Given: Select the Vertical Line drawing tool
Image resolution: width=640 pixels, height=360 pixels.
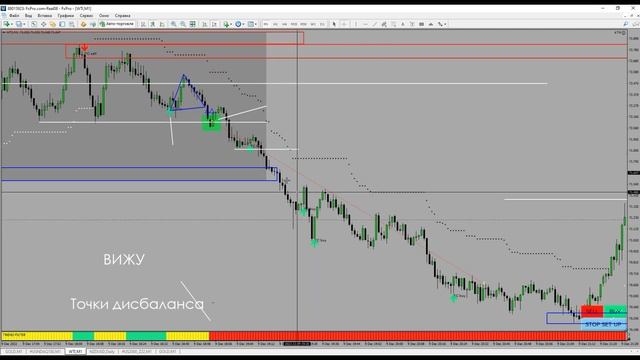Looking at the screenshot, I should click(x=356, y=24).
